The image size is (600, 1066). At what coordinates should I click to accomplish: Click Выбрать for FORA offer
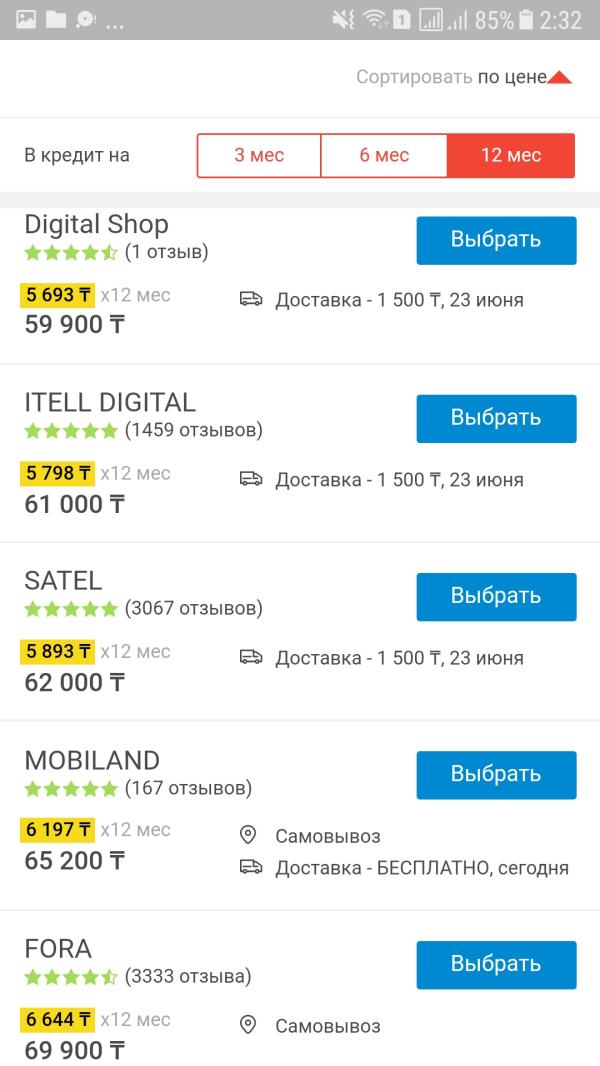click(x=497, y=965)
